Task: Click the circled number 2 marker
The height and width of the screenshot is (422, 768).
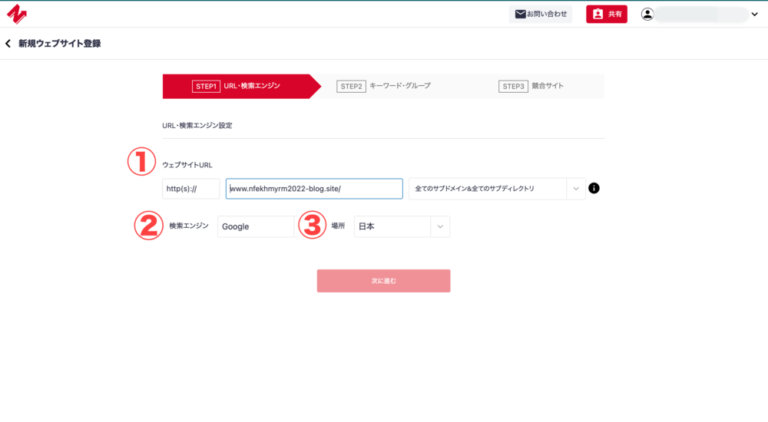Action: (x=148, y=225)
